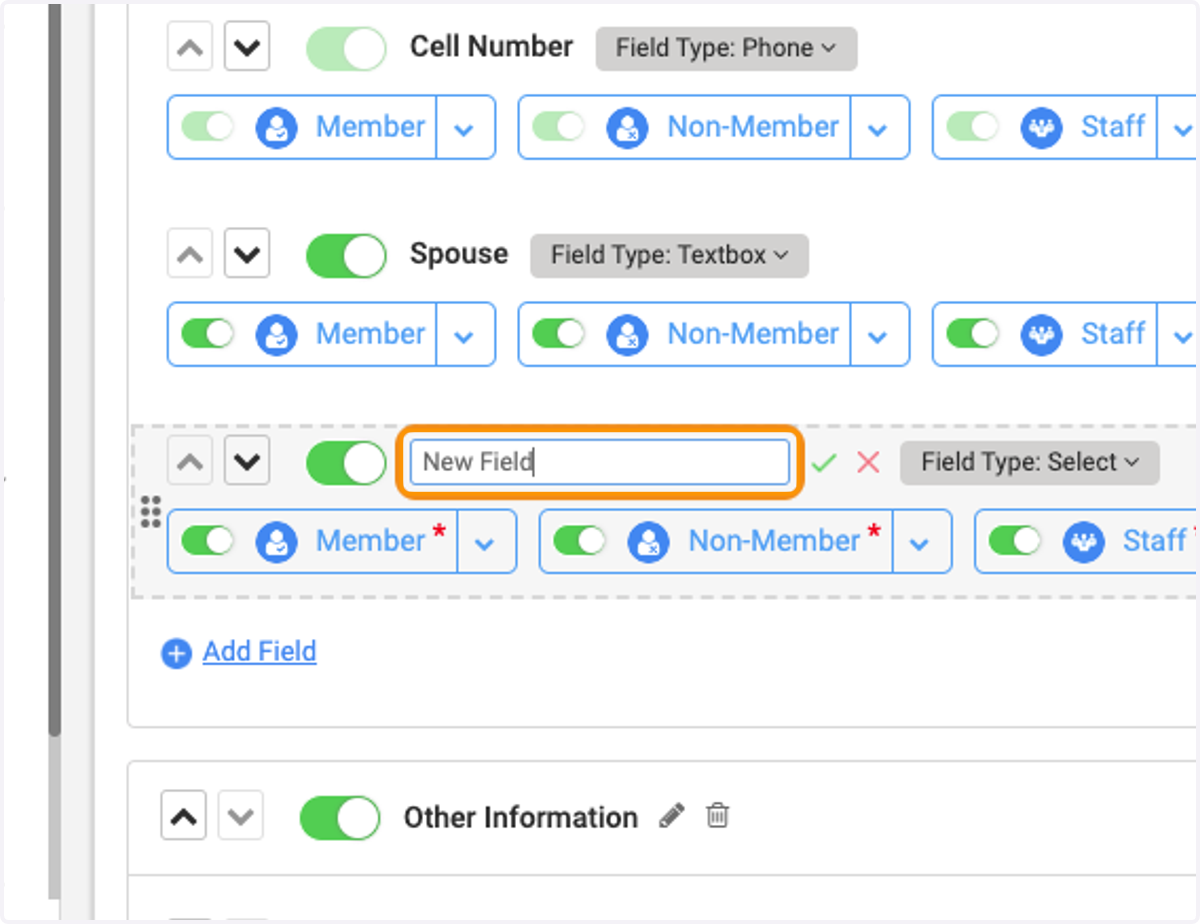Toggle Staff switch for New Field

[x=1015, y=541]
